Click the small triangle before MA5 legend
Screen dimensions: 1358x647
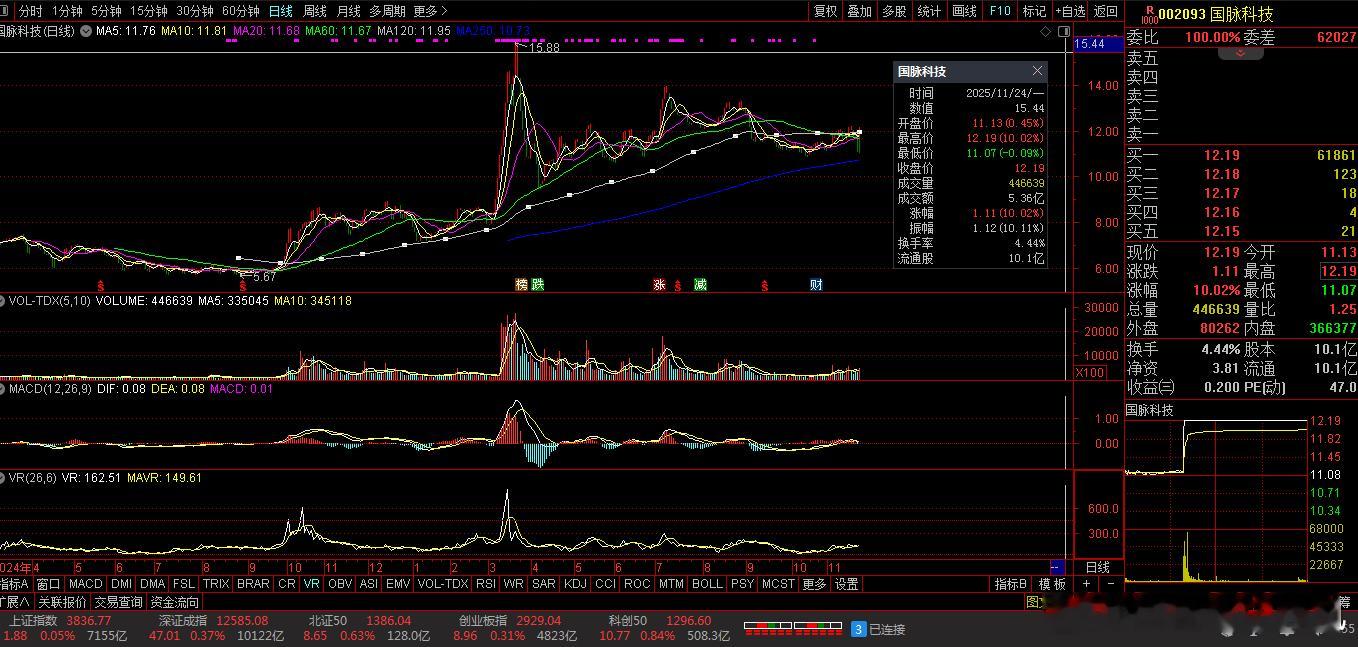pyautogui.click(x=87, y=31)
